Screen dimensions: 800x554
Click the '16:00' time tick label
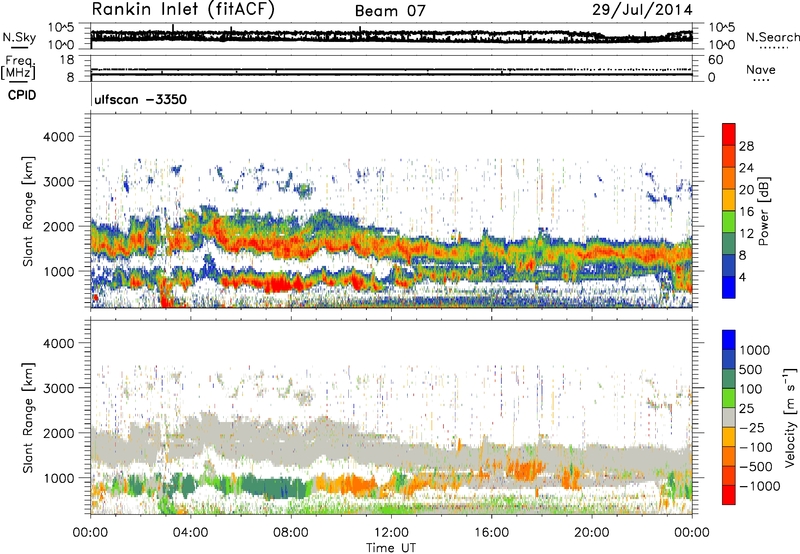click(491, 533)
